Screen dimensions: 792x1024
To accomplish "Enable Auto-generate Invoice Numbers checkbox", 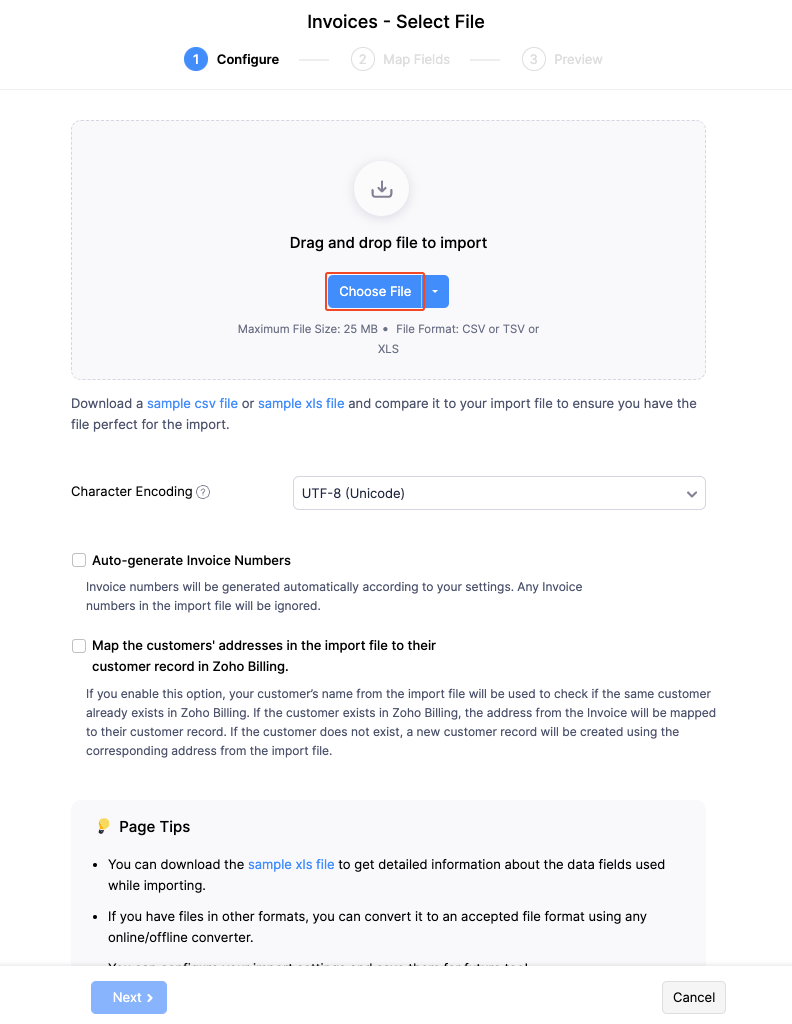I will point(79,560).
